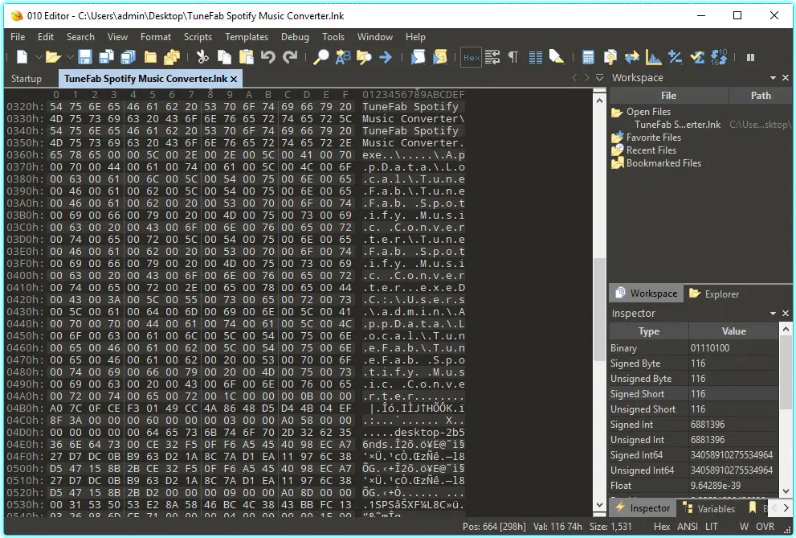Open the file tab list dropdown triangle

click(x=600, y=78)
